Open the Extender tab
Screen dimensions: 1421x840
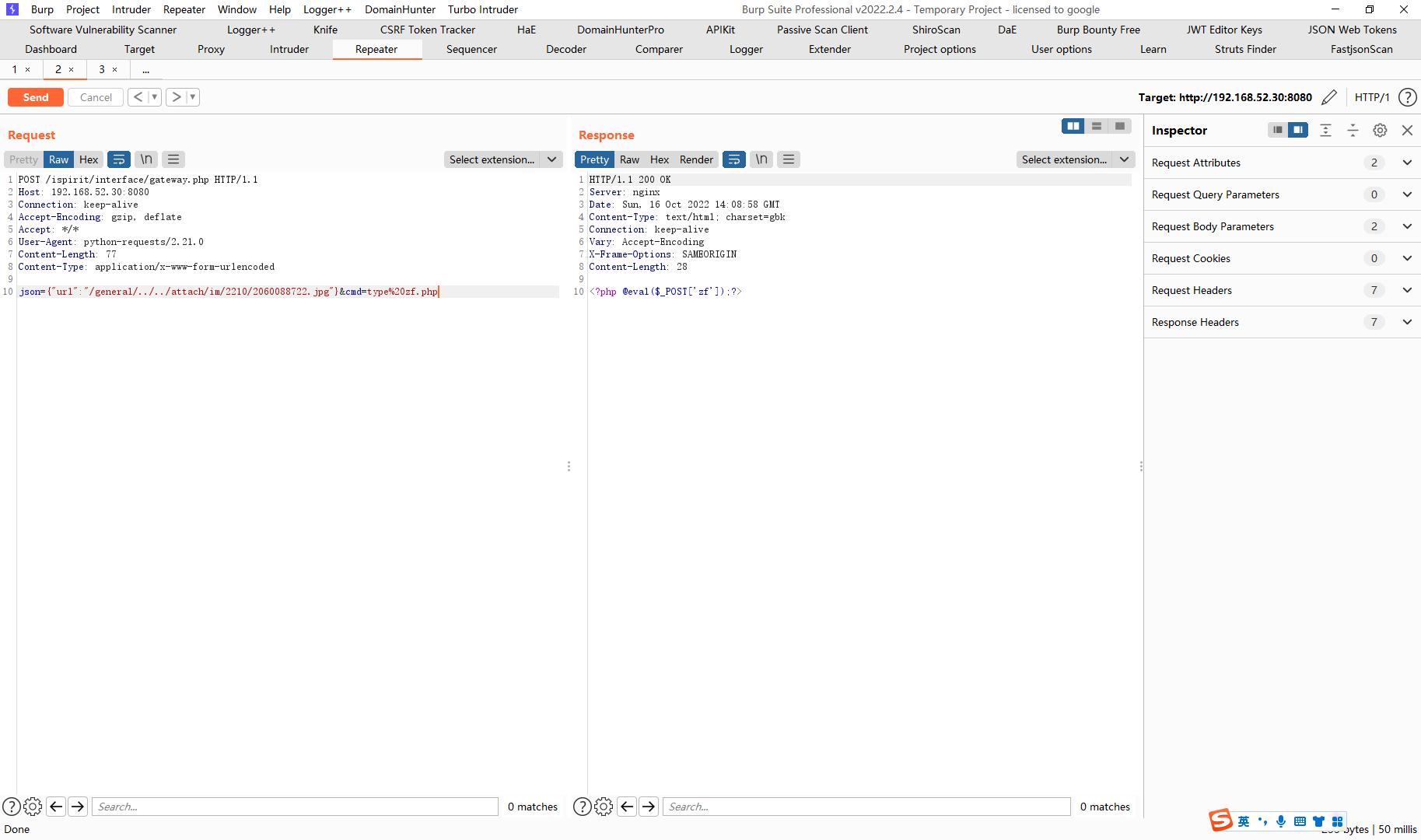point(830,49)
